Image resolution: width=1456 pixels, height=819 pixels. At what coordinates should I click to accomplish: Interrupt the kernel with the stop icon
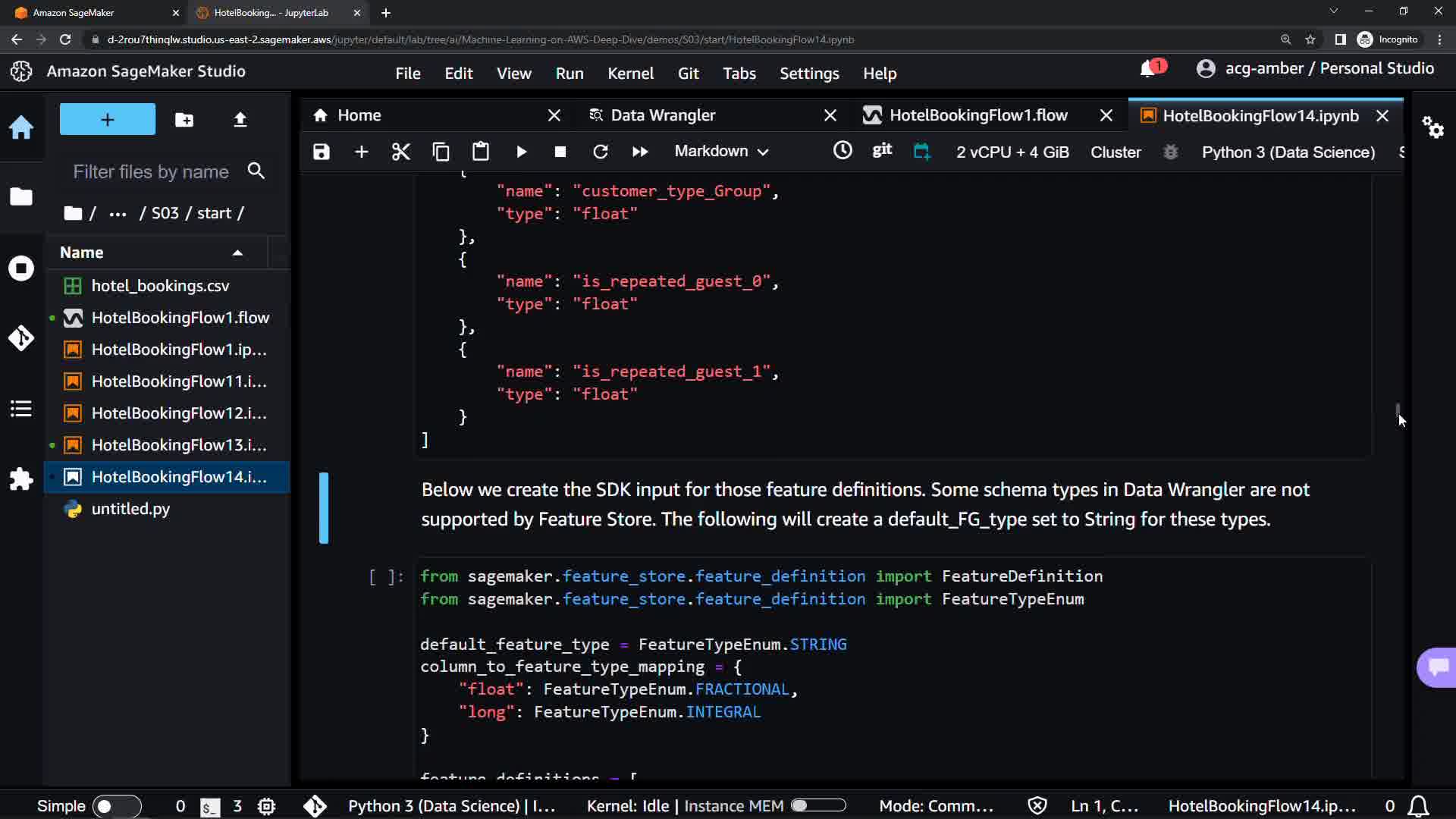[x=560, y=152]
